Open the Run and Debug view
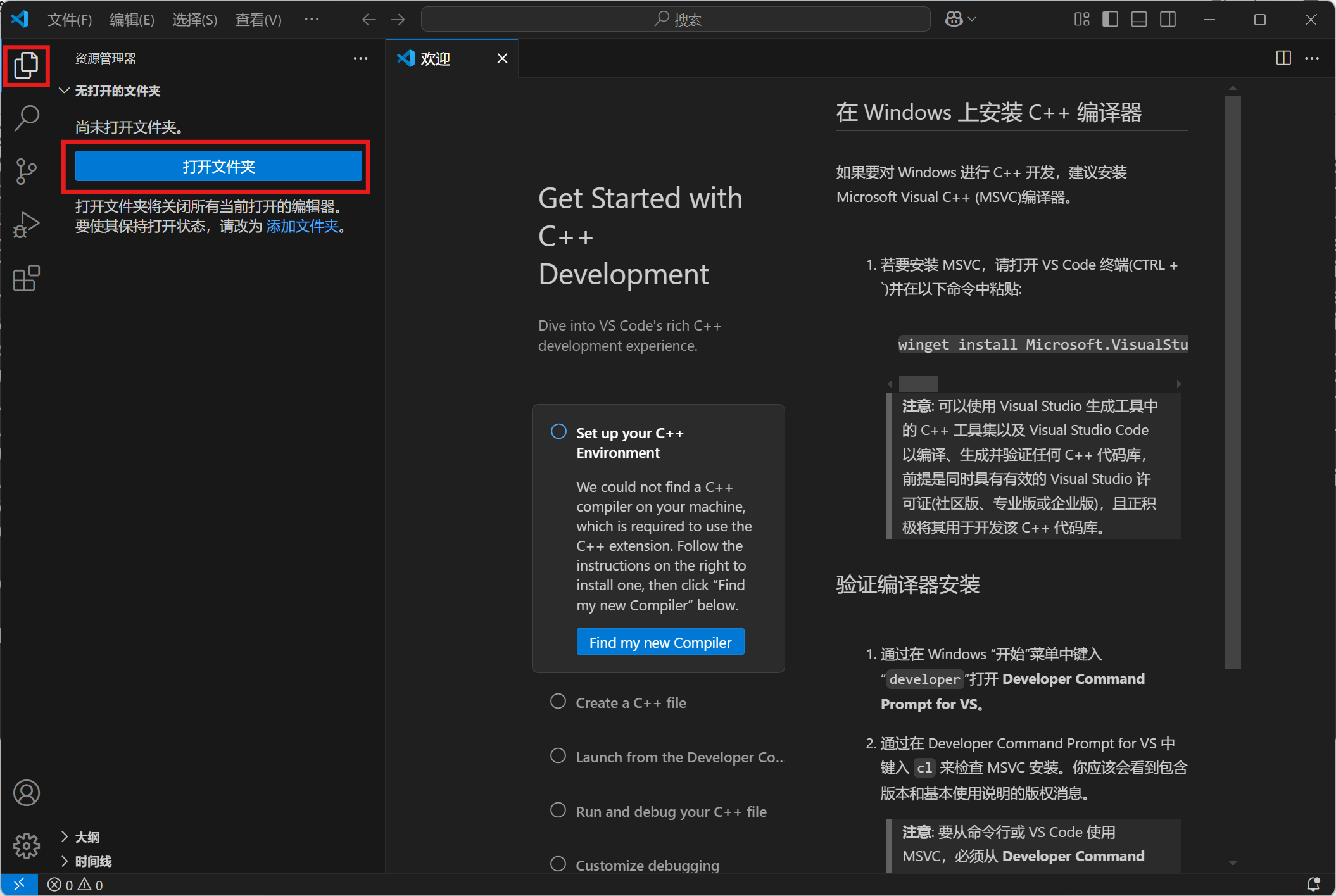1336x896 pixels. click(x=27, y=225)
